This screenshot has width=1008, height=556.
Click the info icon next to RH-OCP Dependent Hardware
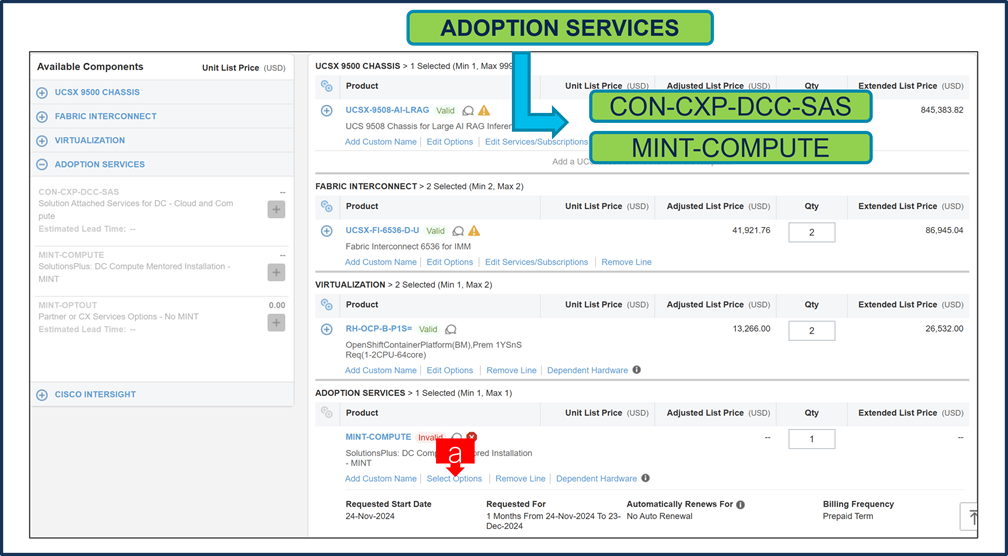click(x=636, y=370)
